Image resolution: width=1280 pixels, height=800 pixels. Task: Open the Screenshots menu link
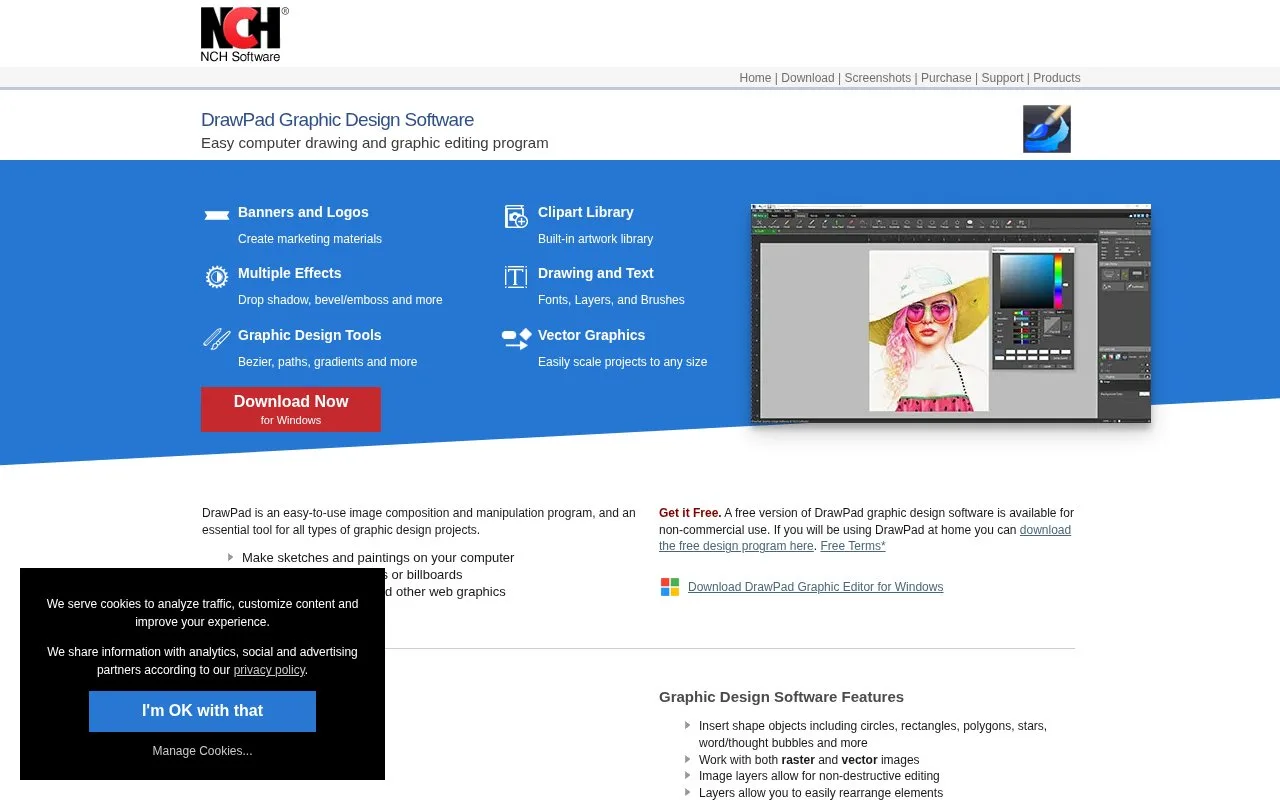pyautogui.click(x=877, y=78)
